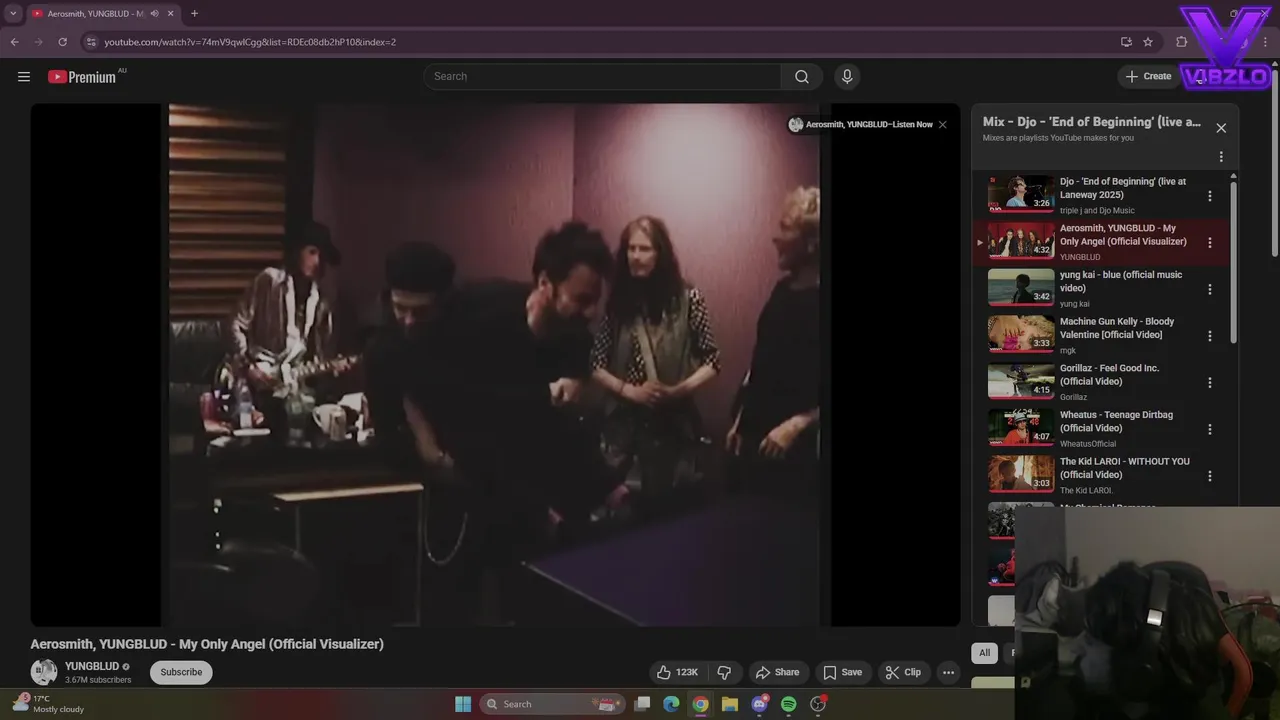Open Wheatus Teenage Dirtbag thumbnail
Image resolution: width=1280 pixels, height=720 pixels.
point(1021,428)
